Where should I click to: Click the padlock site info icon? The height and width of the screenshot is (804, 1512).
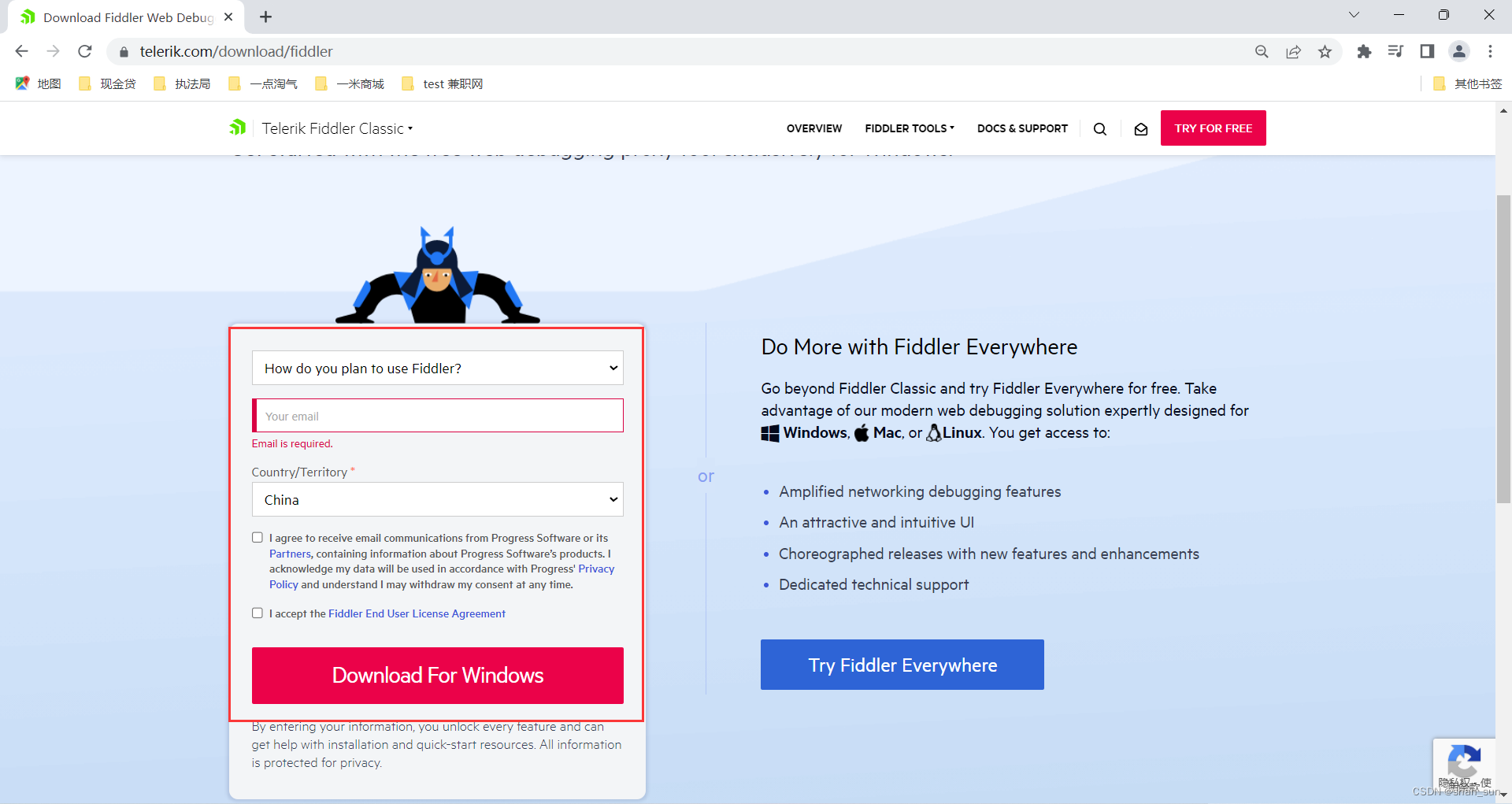click(x=124, y=52)
